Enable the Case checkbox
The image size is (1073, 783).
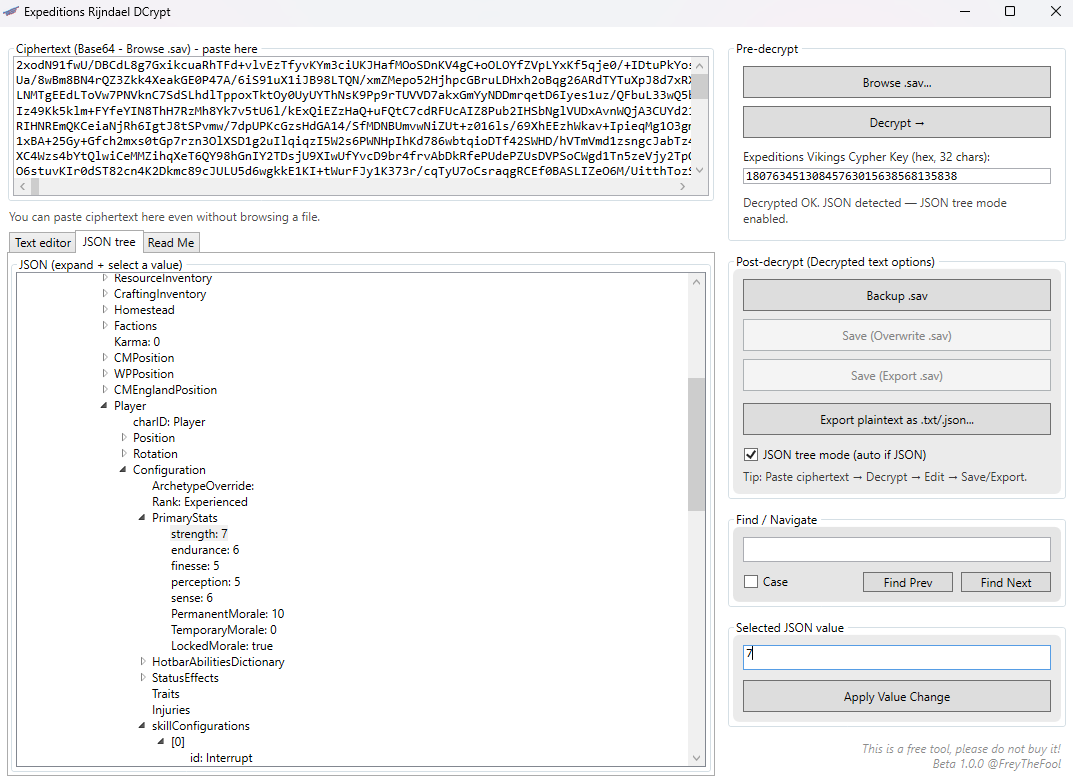[x=751, y=582]
